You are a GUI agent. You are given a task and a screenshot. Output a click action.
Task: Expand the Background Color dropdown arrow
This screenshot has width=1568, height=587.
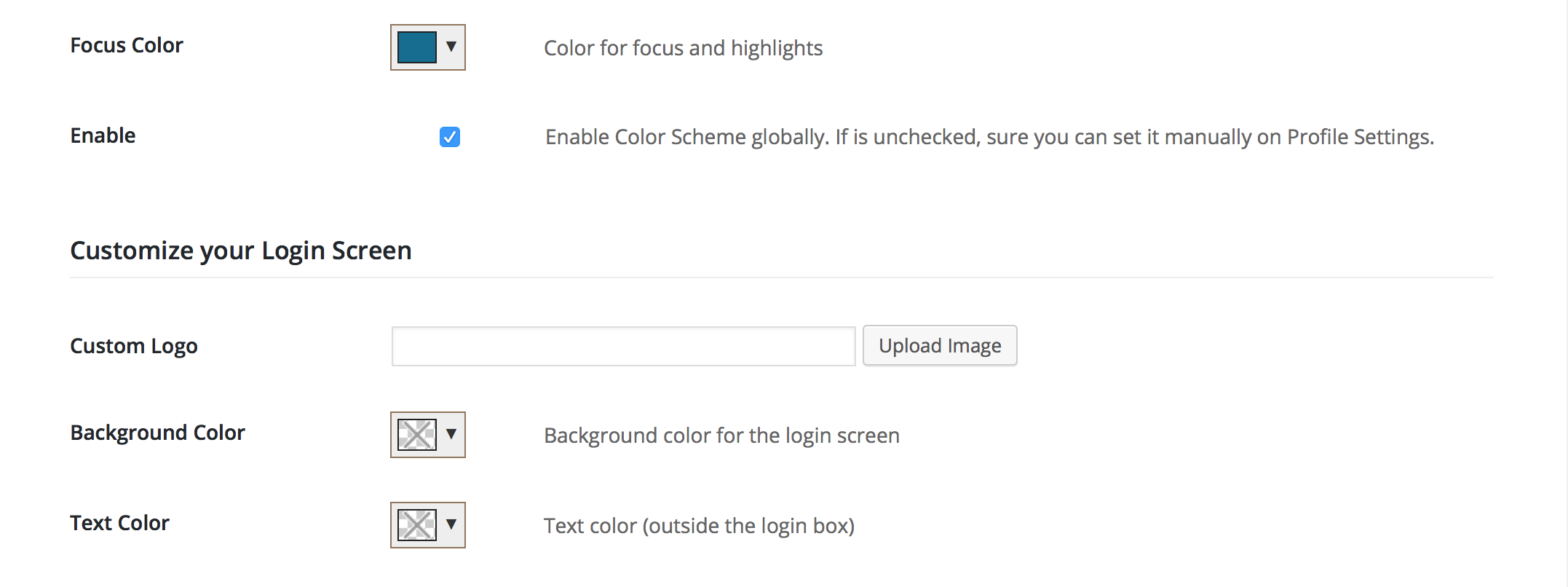pyautogui.click(x=451, y=434)
